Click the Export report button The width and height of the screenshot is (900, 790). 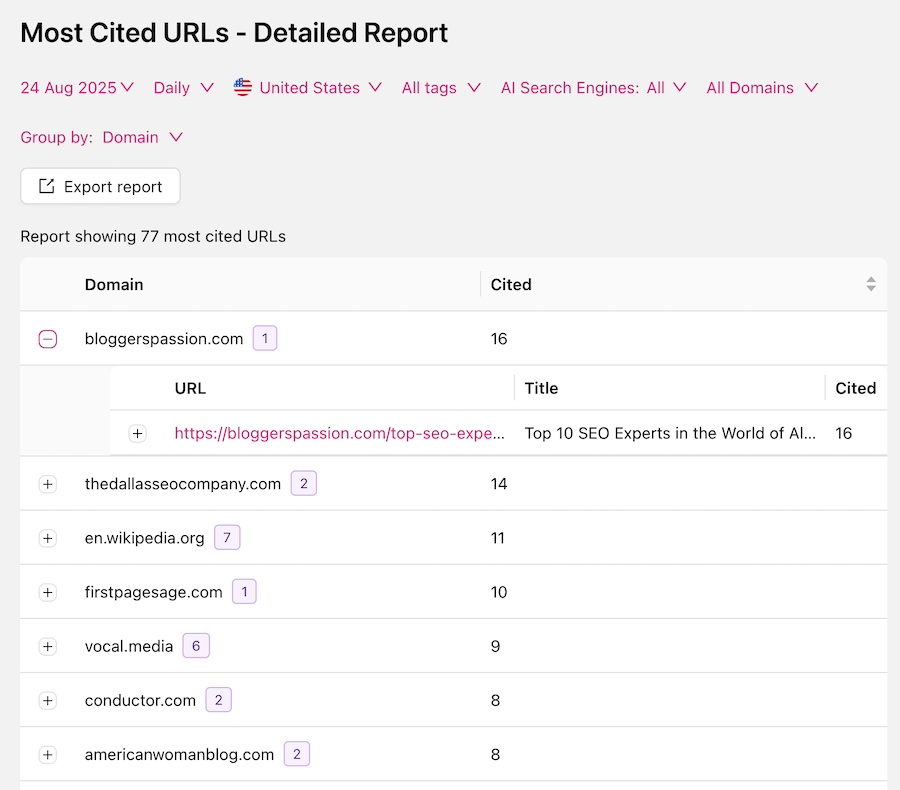[x=100, y=187]
